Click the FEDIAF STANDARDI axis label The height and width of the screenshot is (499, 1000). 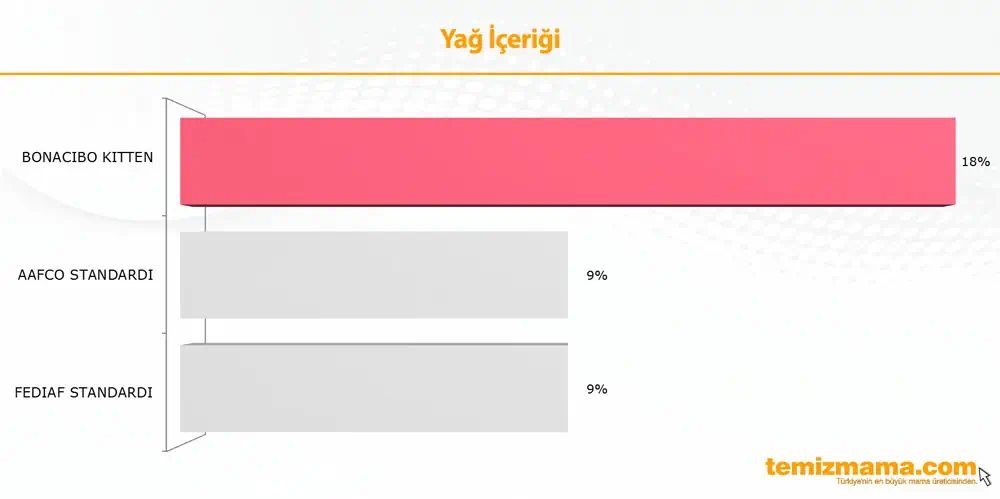84,392
